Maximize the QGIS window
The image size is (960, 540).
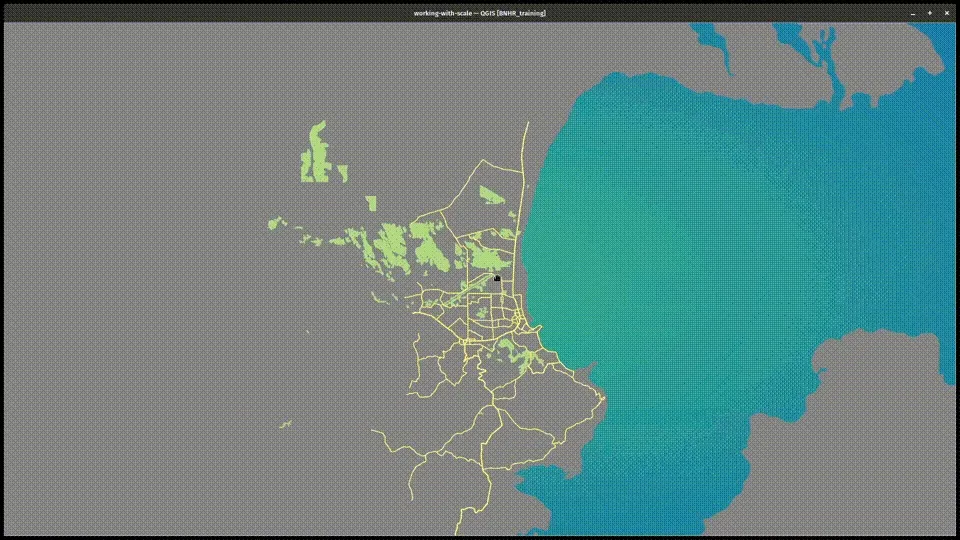coord(929,13)
